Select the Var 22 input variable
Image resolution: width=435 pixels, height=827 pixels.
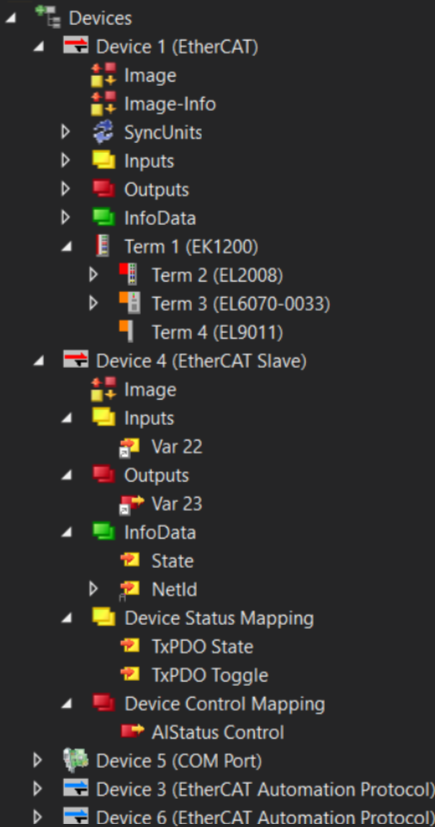177,447
